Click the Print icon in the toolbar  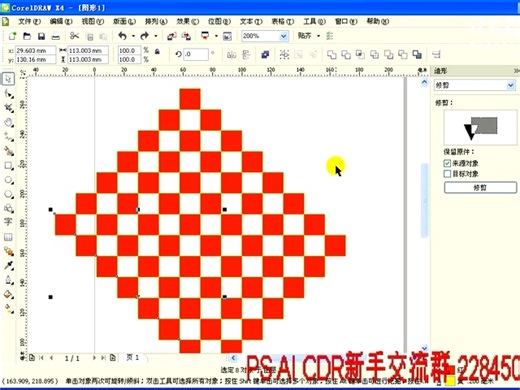55,36
